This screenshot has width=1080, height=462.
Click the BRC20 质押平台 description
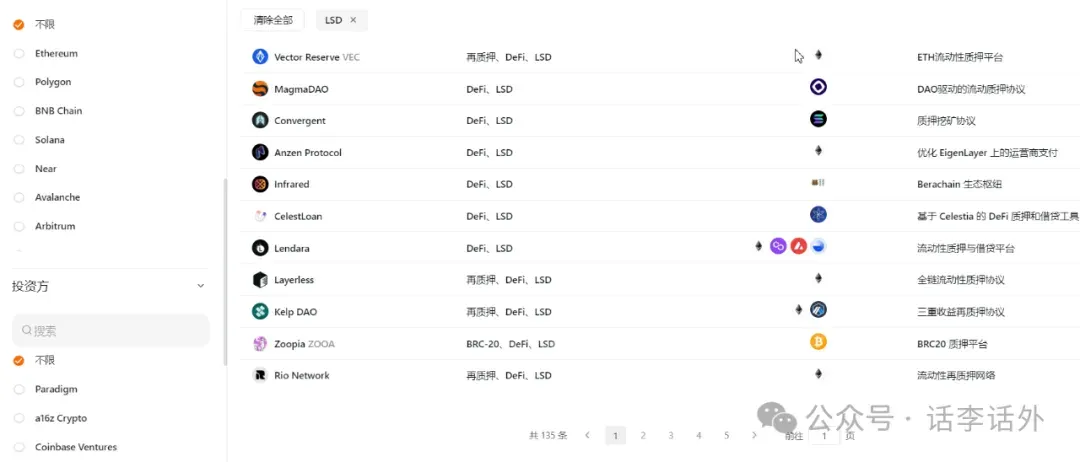click(952, 344)
